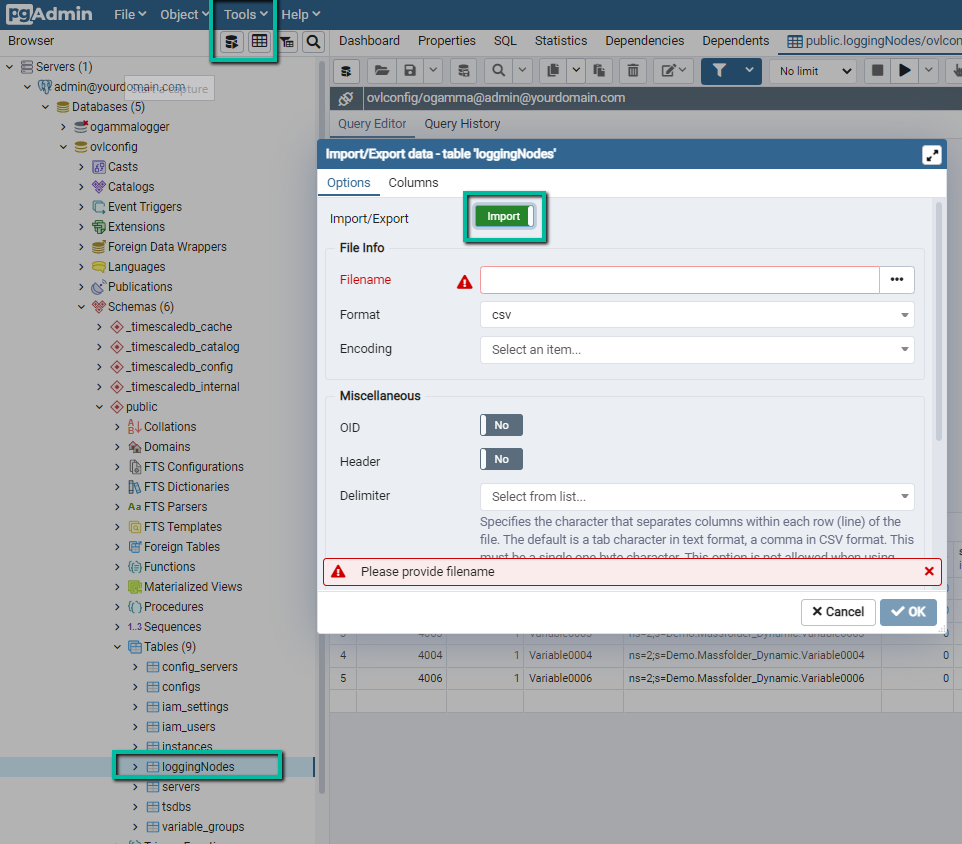The image size is (962, 844).
Task: Open the Encoding dropdown
Action: click(x=697, y=350)
